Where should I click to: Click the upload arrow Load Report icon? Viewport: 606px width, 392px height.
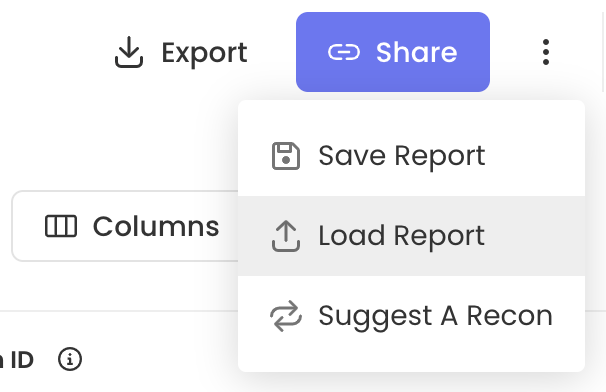click(286, 236)
